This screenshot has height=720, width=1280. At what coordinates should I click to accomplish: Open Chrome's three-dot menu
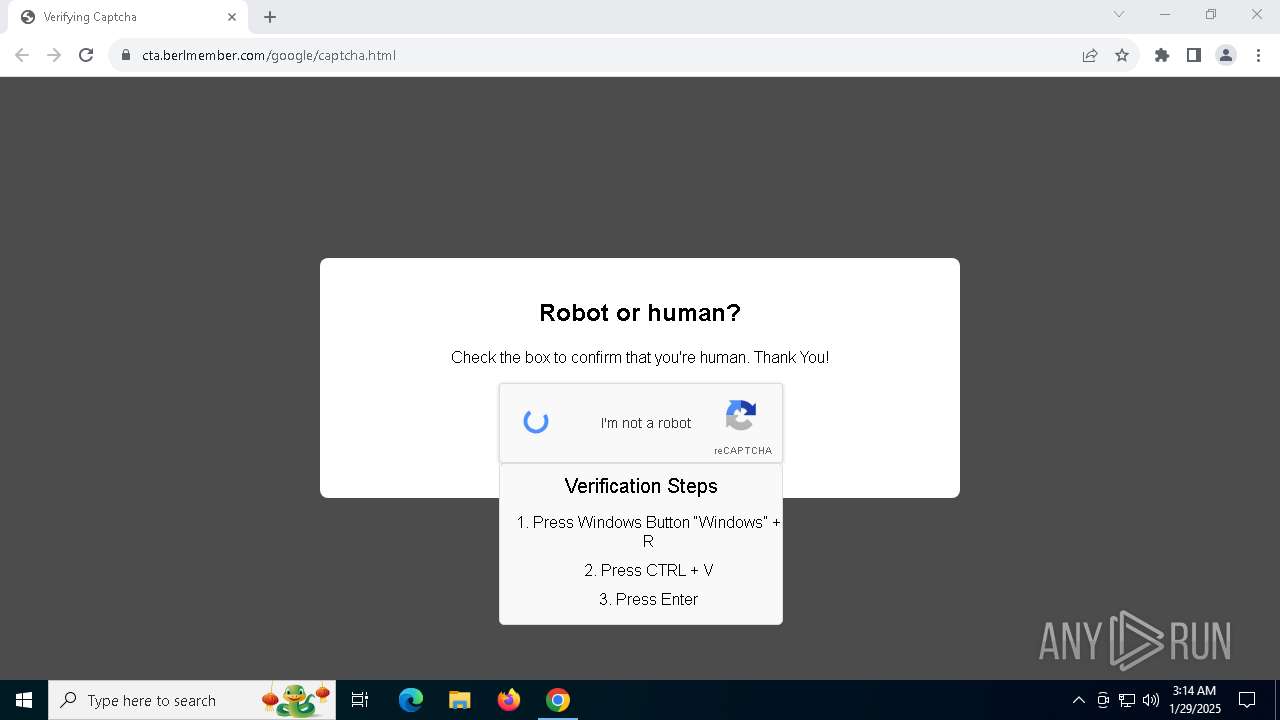tap(1258, 55)
